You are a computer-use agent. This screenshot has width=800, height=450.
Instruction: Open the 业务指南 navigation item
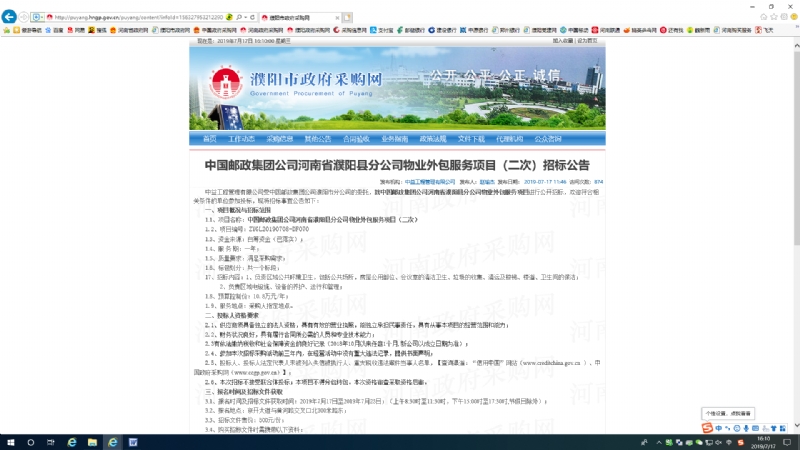coord(394,139)
